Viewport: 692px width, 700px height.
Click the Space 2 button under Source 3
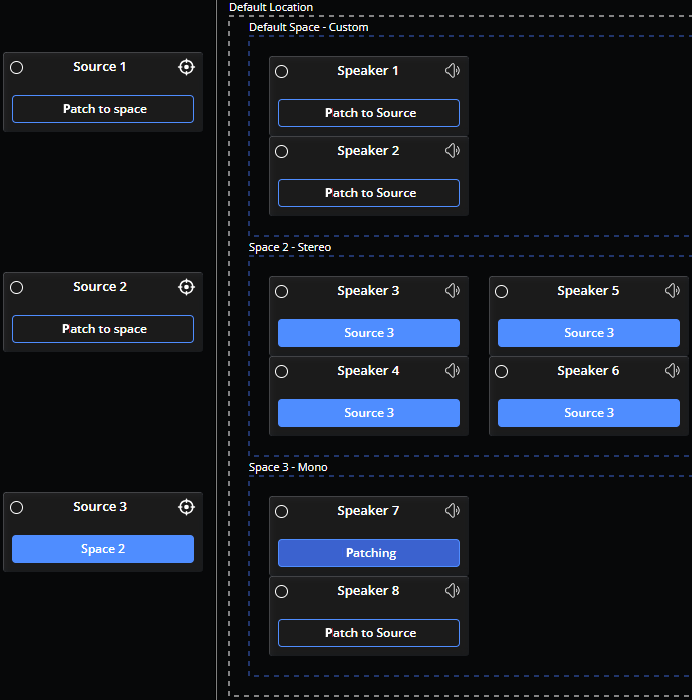coord(103,549)
